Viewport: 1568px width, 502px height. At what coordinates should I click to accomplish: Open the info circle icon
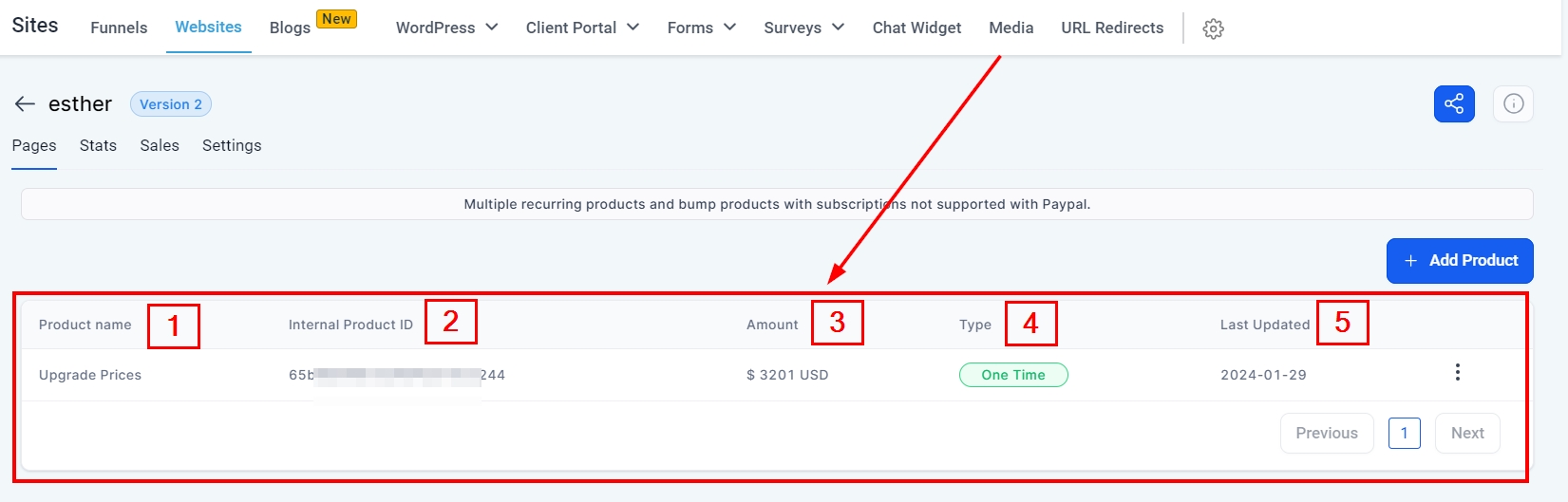(x=1513, y=103)
